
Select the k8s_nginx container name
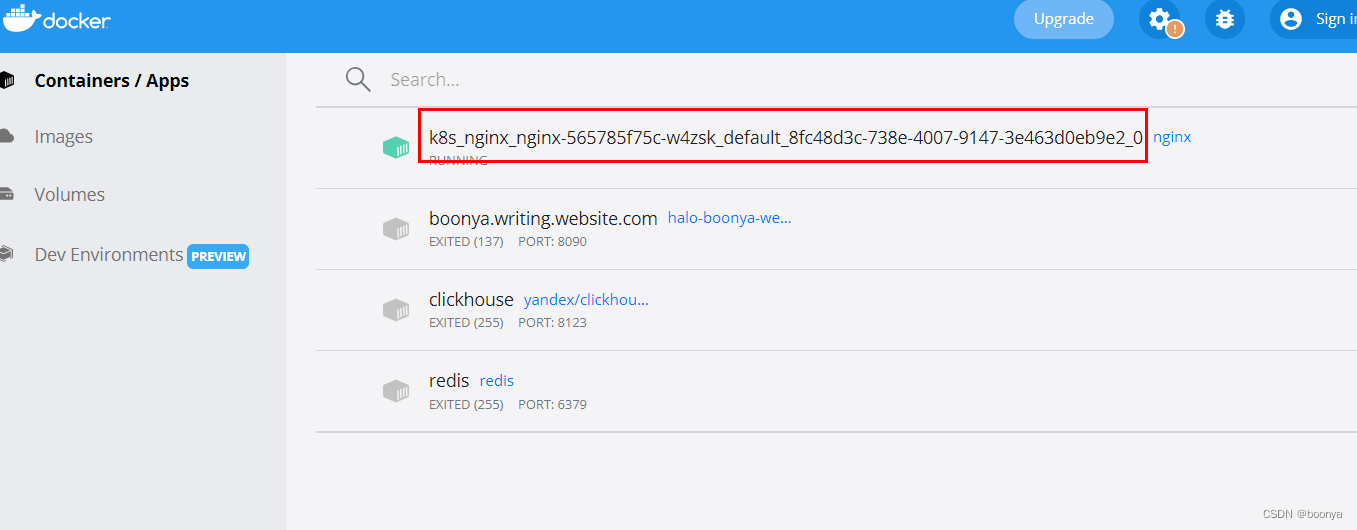[x=786, y=137]
